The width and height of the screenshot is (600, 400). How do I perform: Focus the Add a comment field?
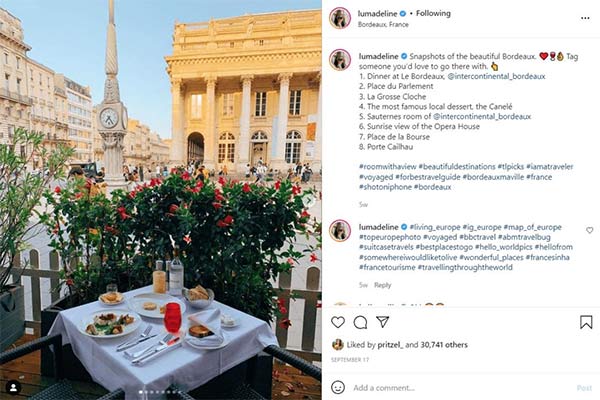[x=384, y=388]
